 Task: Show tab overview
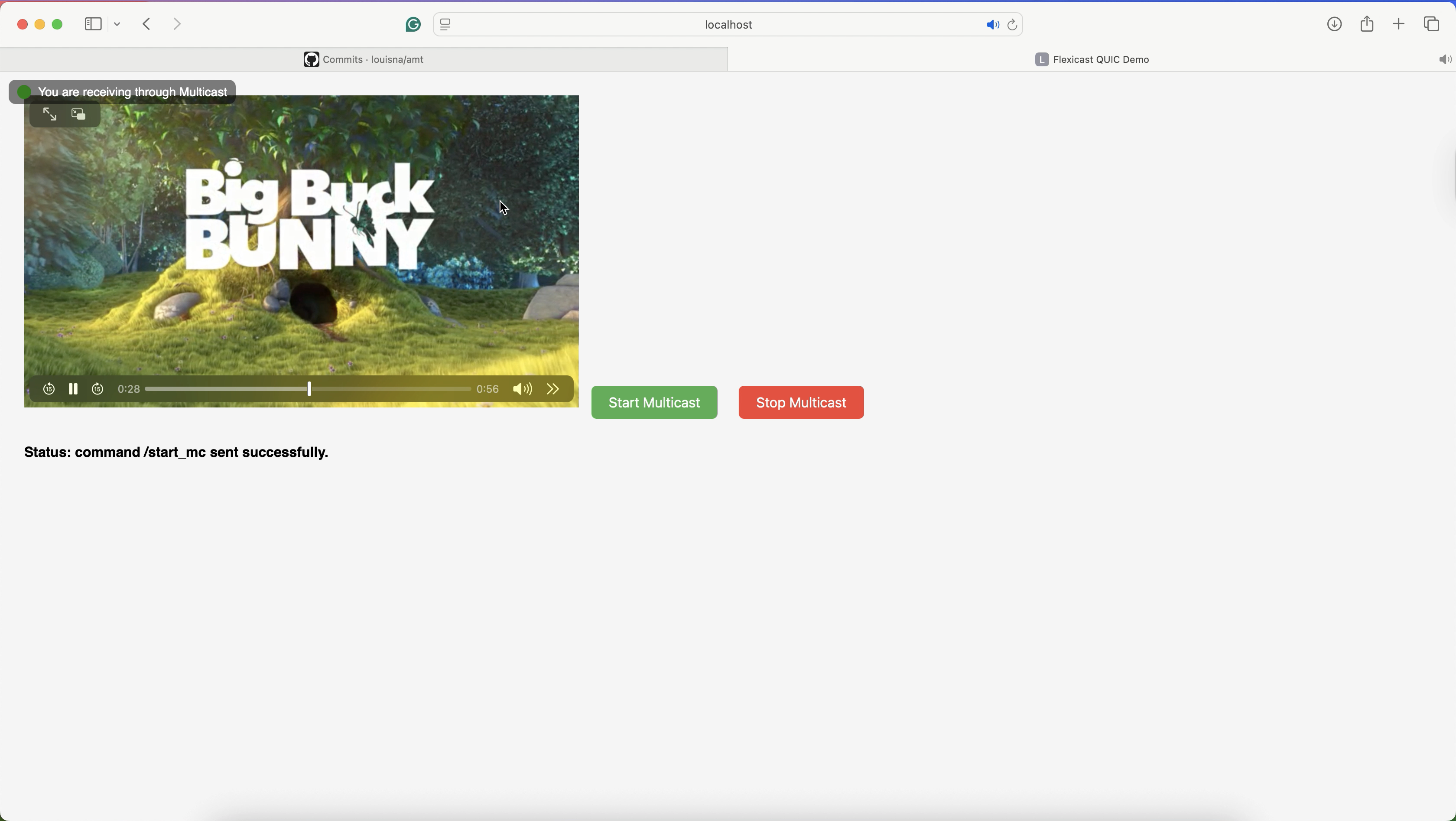1432,24
